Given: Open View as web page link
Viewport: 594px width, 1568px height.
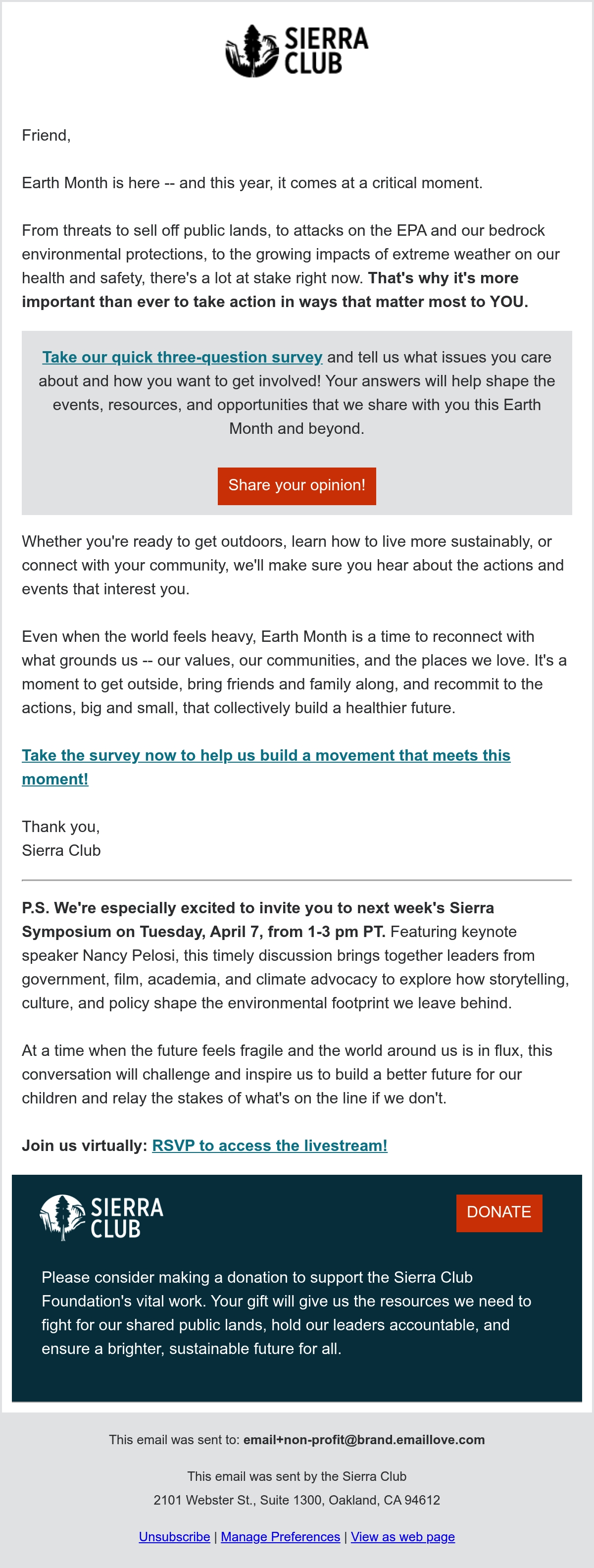Looking at the screenshot, I should coord(403,1537).
